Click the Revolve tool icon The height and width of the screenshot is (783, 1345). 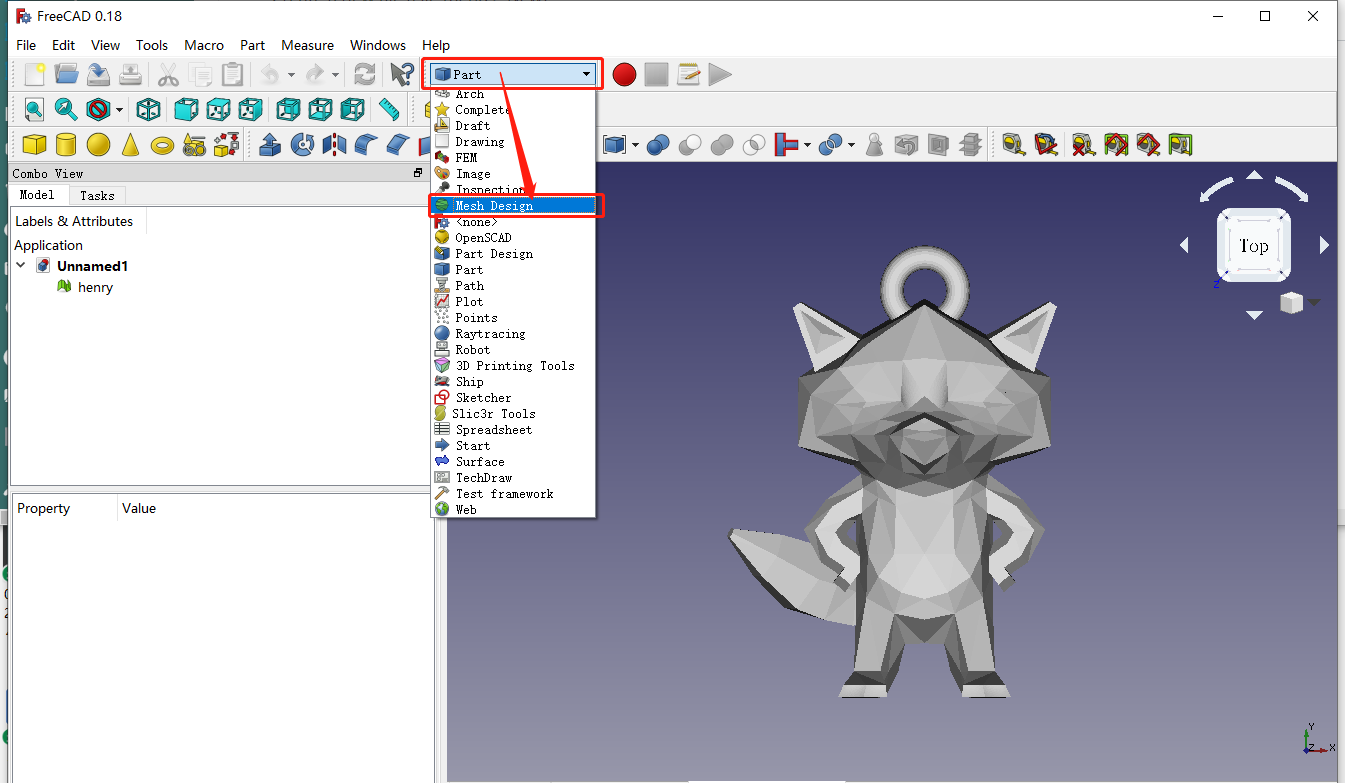click(x=302, y=144)
